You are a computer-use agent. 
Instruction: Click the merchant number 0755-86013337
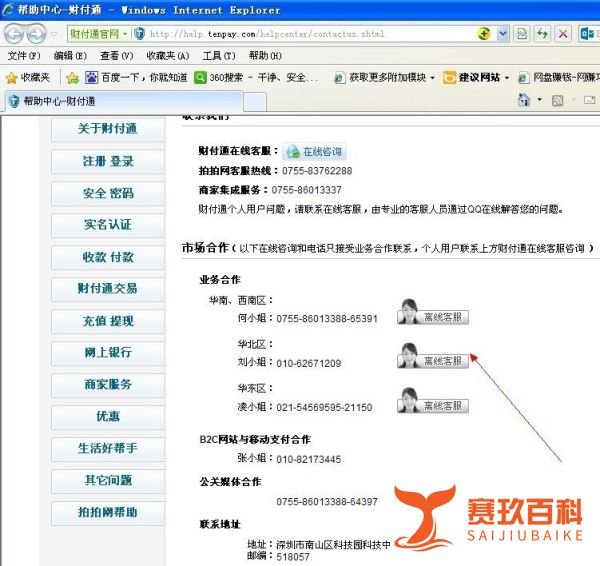306,190
